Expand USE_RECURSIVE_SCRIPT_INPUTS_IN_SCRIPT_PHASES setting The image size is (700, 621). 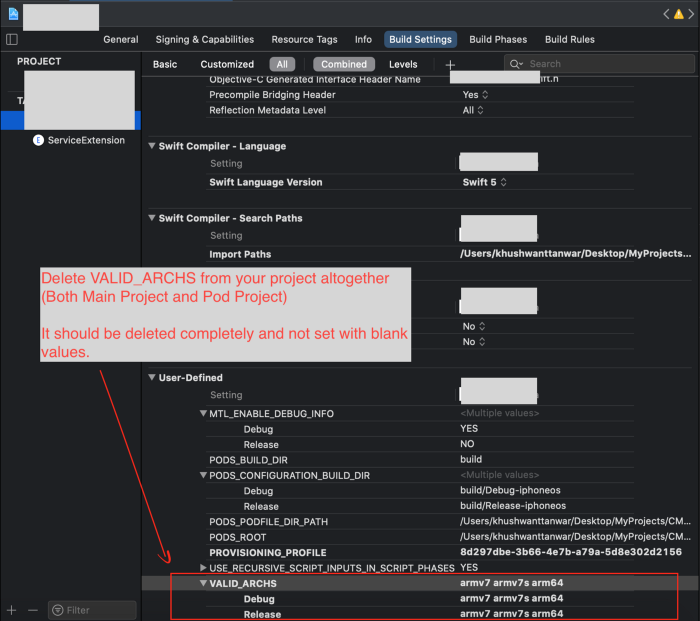pyautogui.click(x=203, y=568)
